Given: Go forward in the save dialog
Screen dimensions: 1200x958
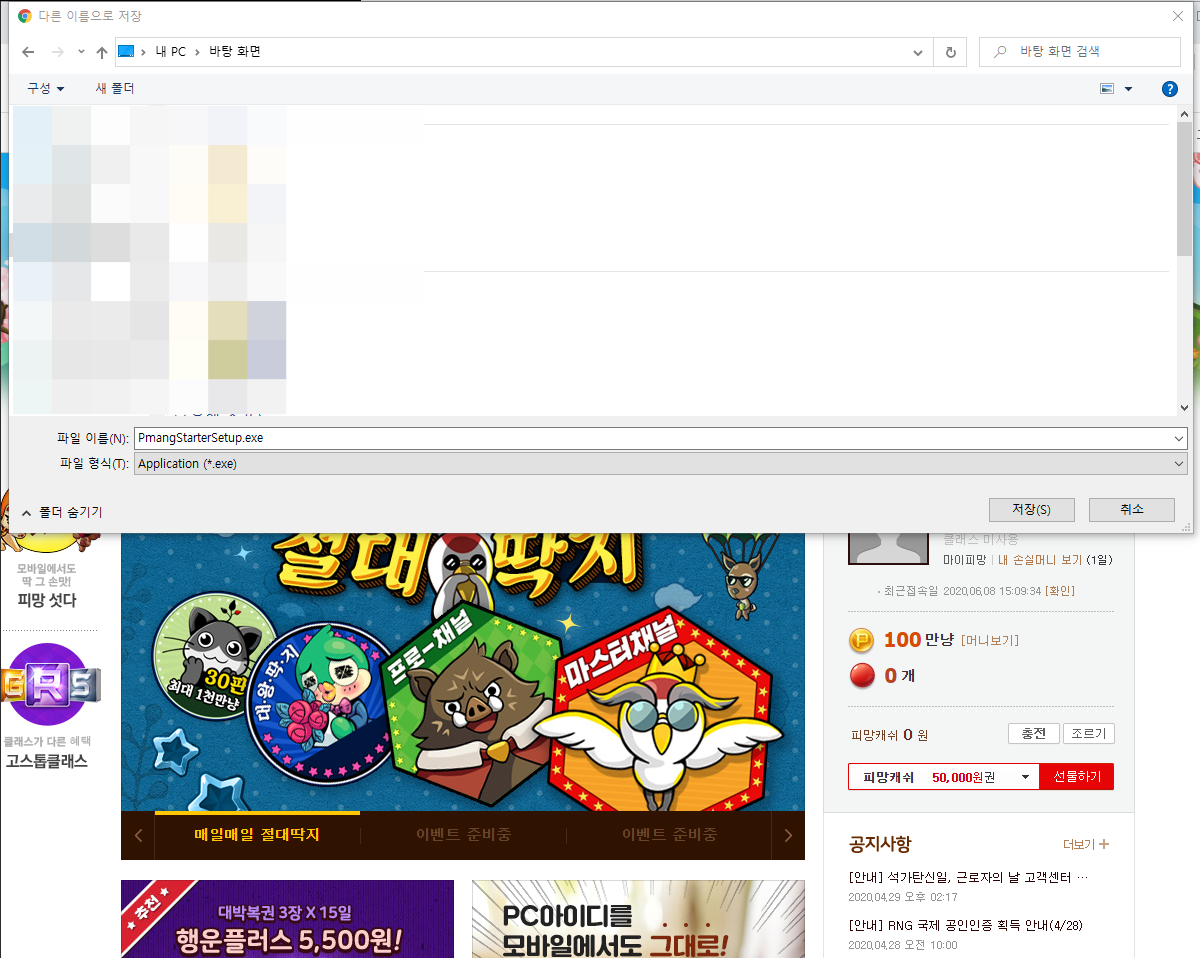Looking at the screenshot, I should 58,52.
